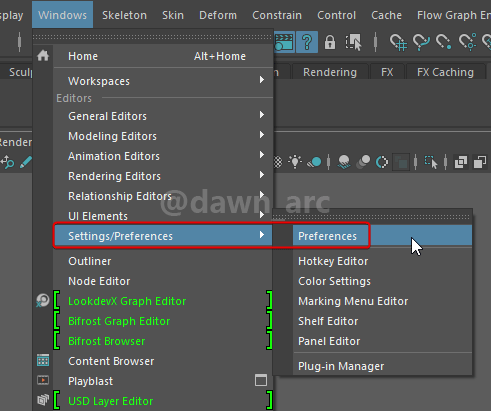This screenshot has width=491, height=411.
Task: Click the question mark help icon
Action: [x=307, y=42]
